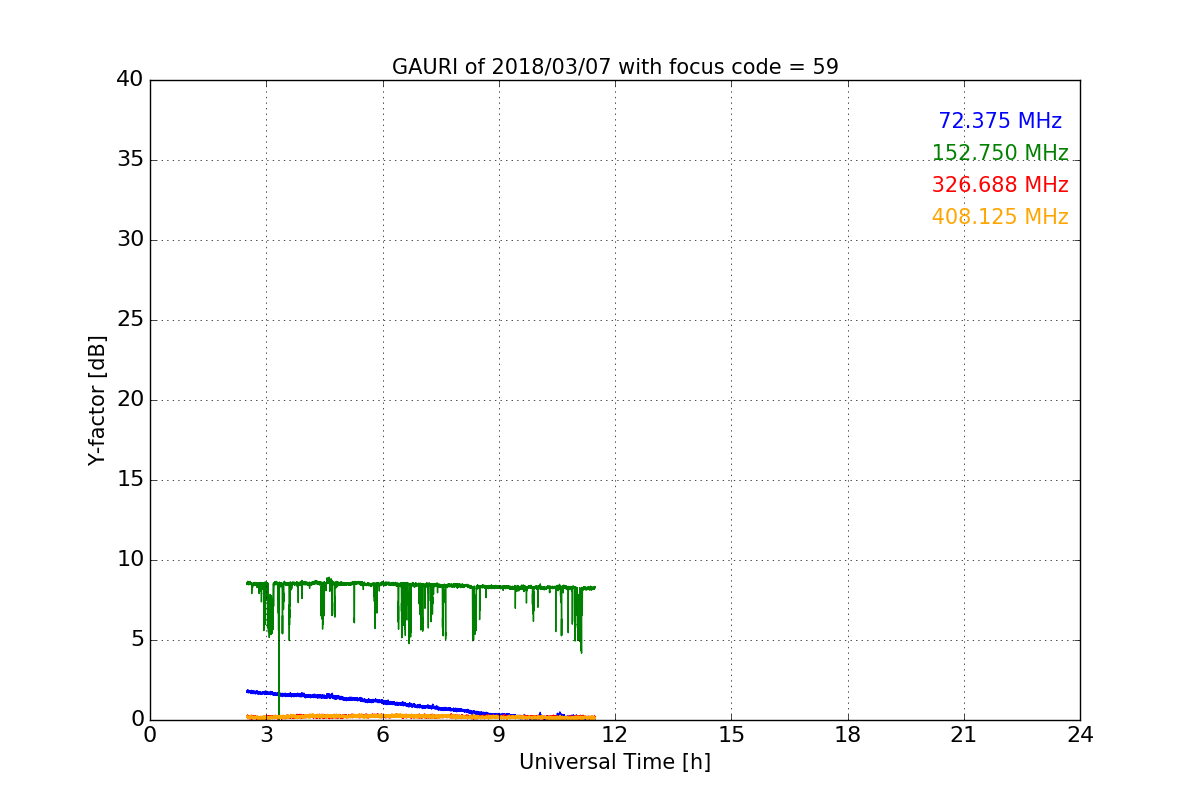
Task: Click y-axis tick label 5
Action: point(137,640)
